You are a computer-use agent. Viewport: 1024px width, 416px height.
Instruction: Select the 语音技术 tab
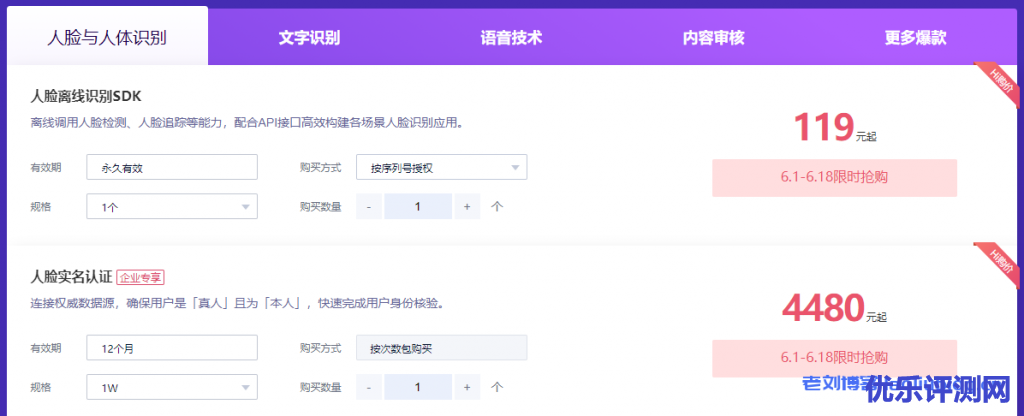tap(511, 38)
